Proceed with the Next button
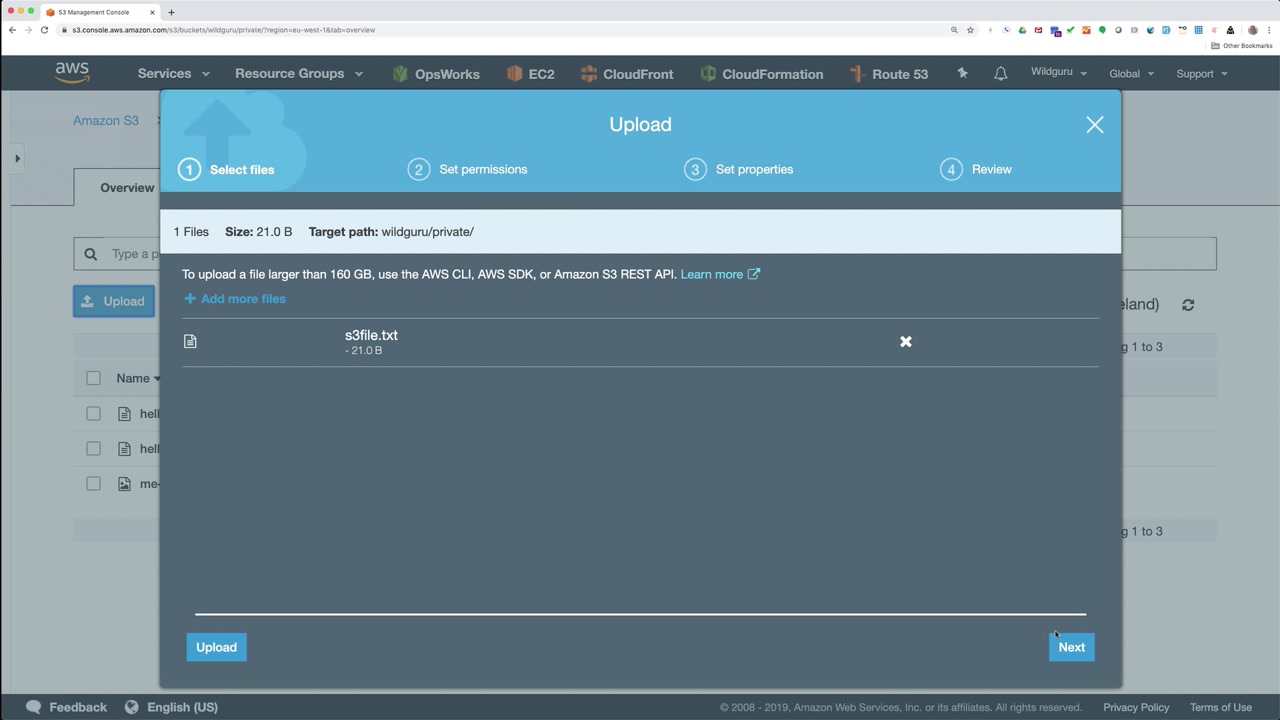1280x720 pixels. click(x=1071, y=647)
